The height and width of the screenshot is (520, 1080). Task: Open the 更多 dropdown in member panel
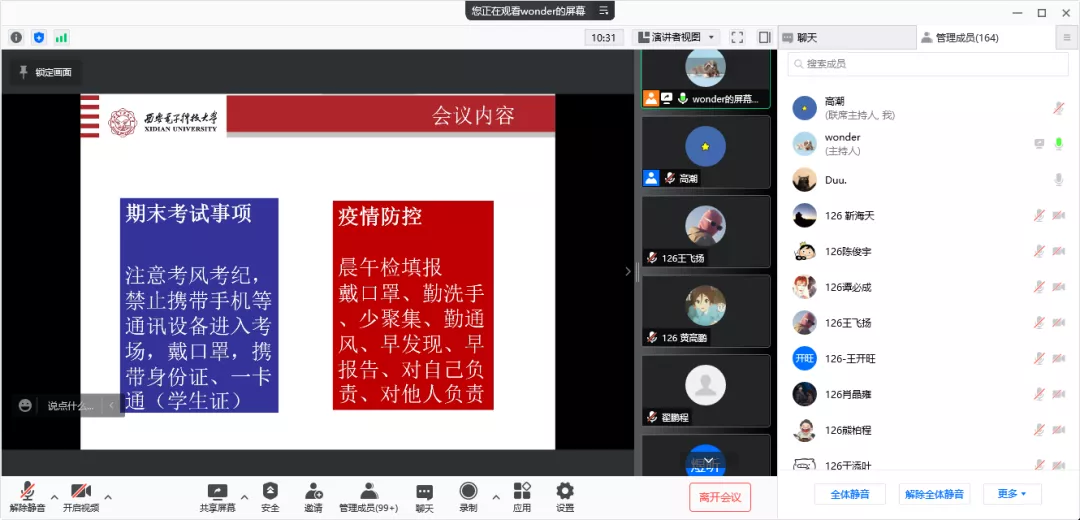pos(1012,494)
